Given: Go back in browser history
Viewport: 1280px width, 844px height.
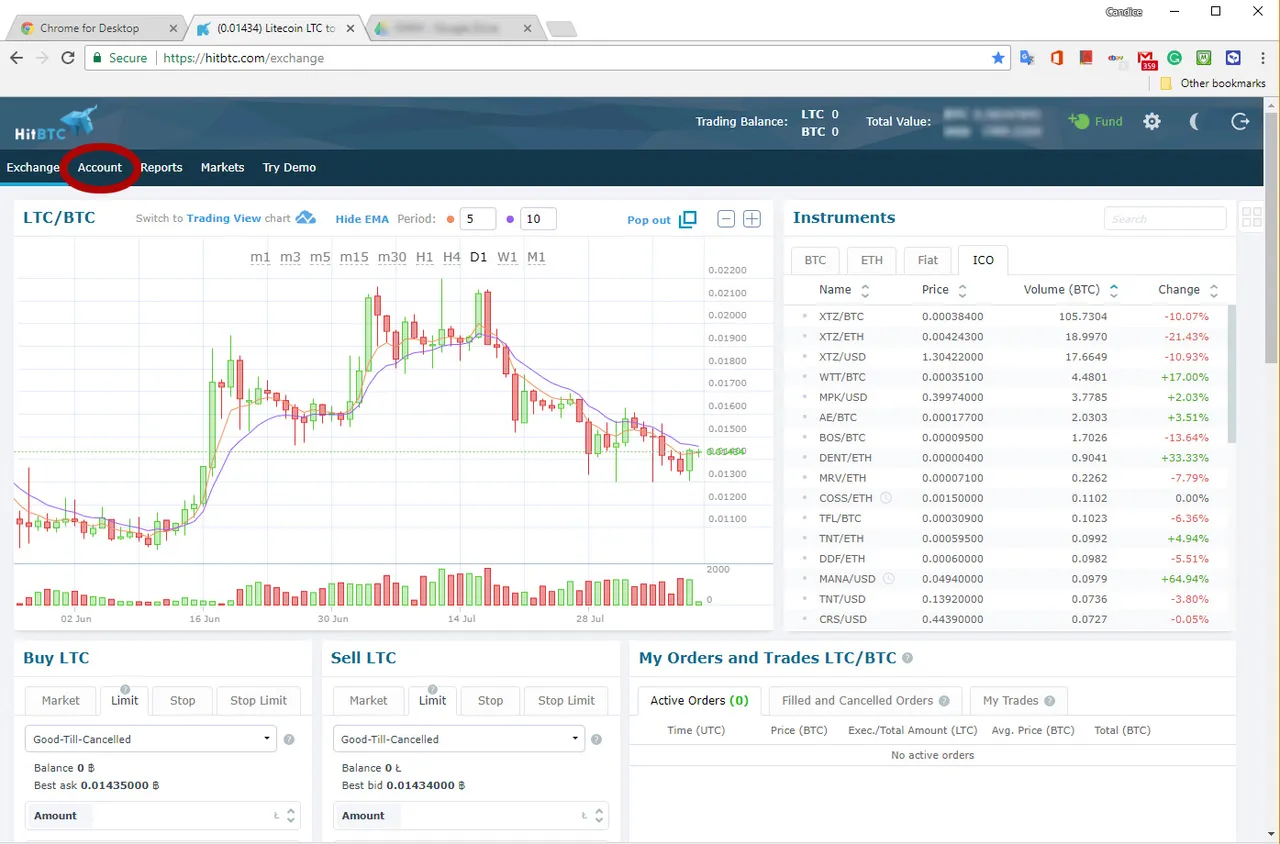Looking at the screenshot, I should [16, 58].
